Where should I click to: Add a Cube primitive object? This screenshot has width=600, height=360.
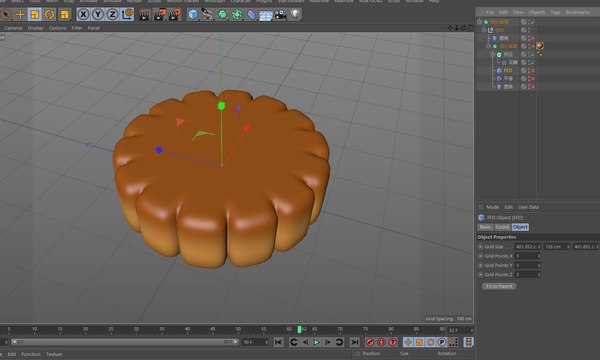193,15
